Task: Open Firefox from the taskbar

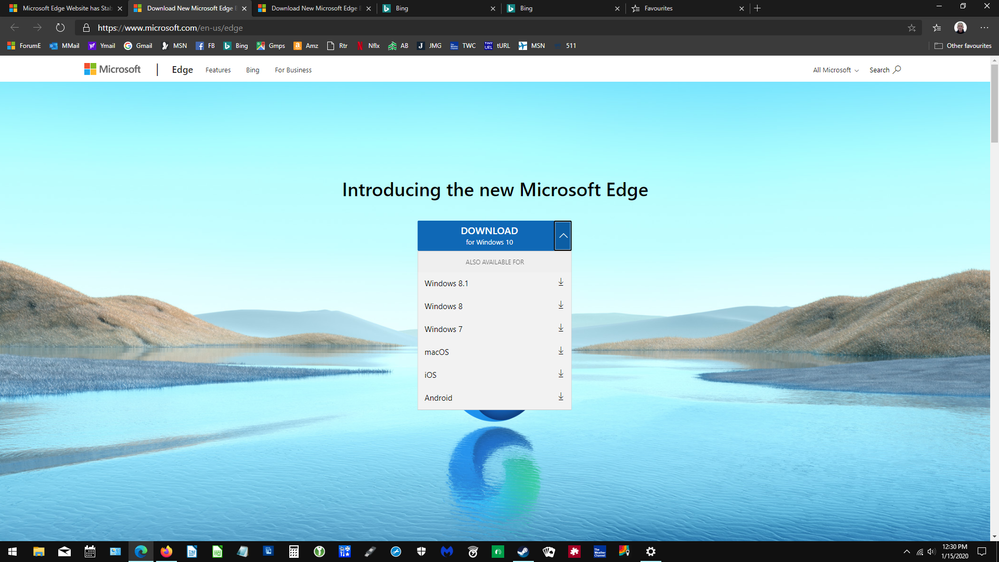Action: 166,551
